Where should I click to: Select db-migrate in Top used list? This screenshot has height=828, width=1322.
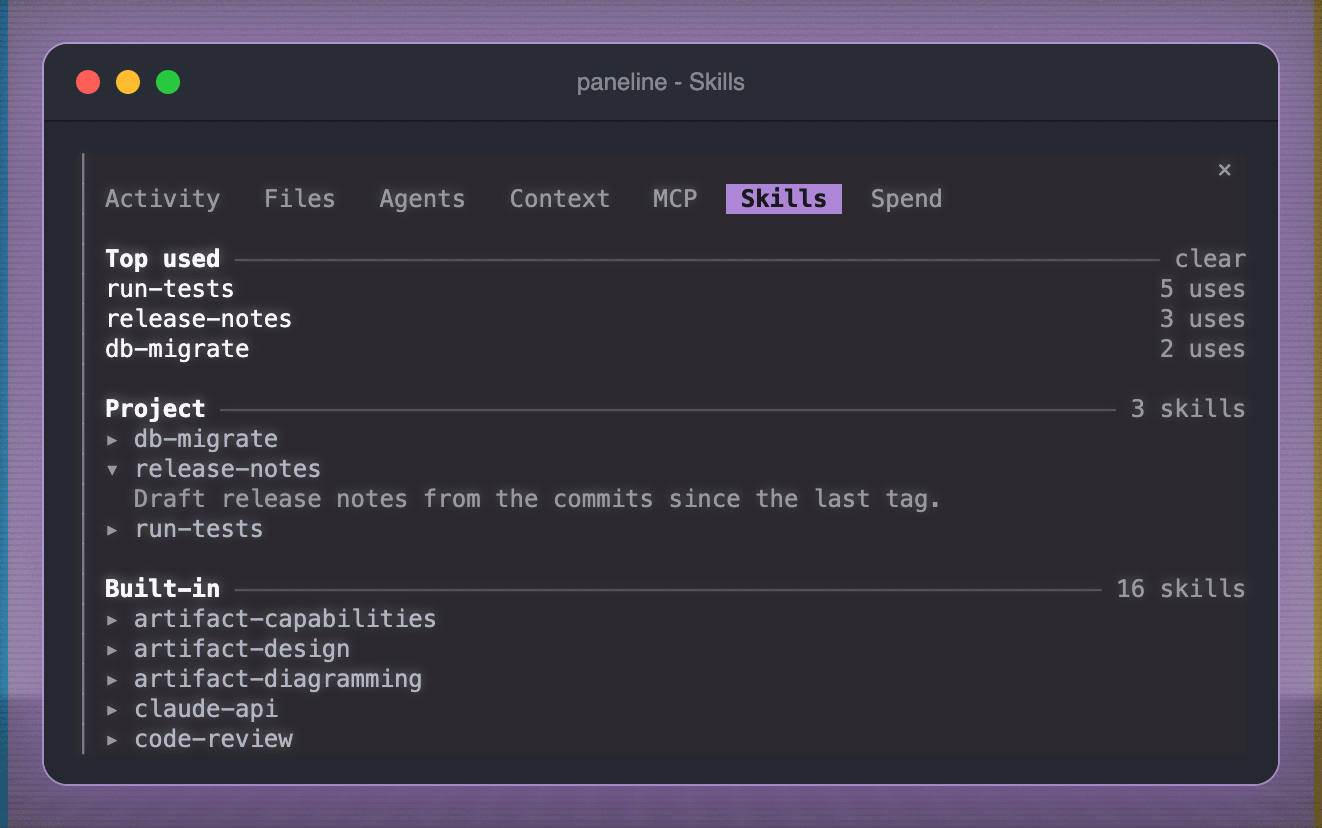click(675, 349)
